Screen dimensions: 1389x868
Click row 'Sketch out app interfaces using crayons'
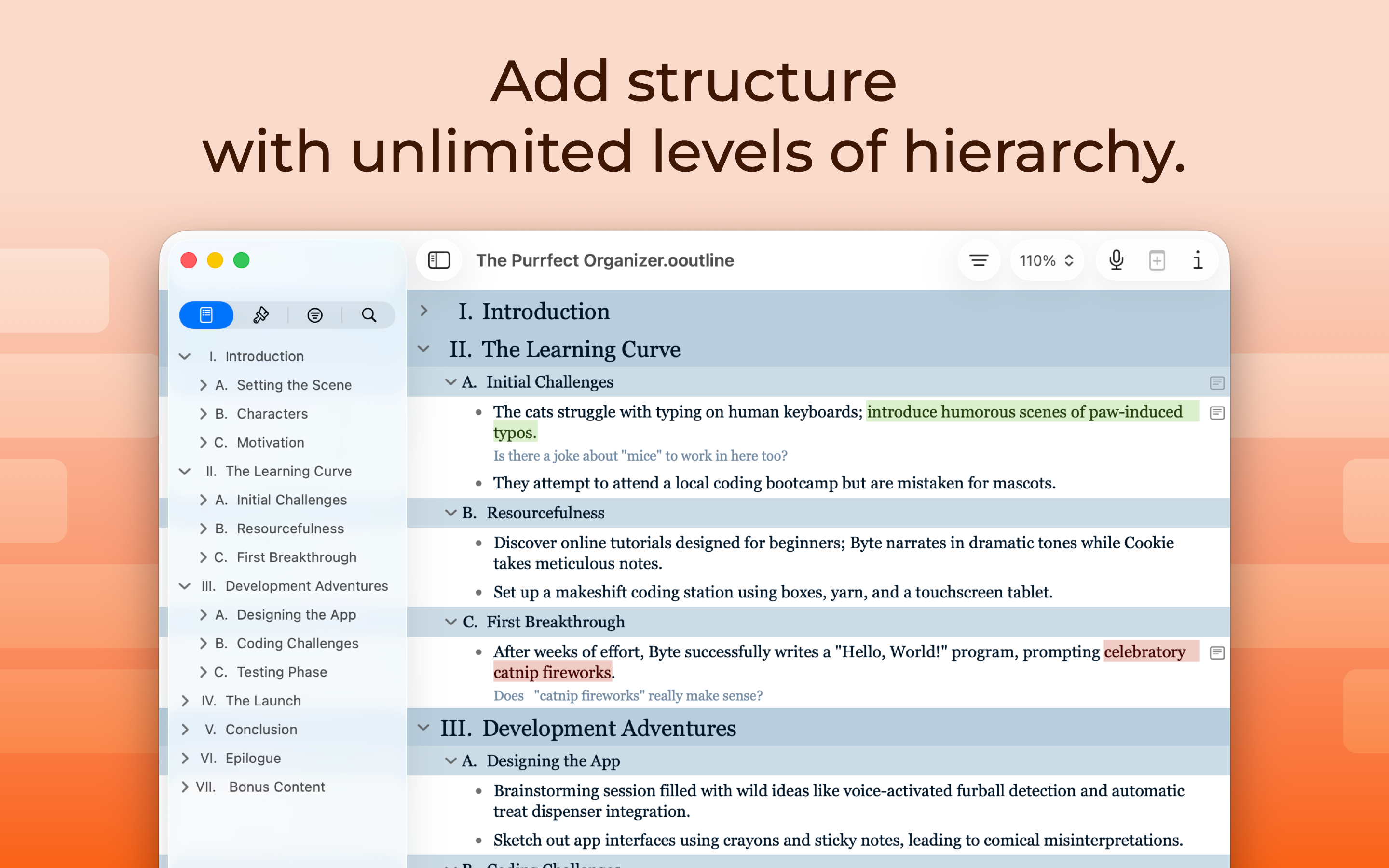[838, 840]
